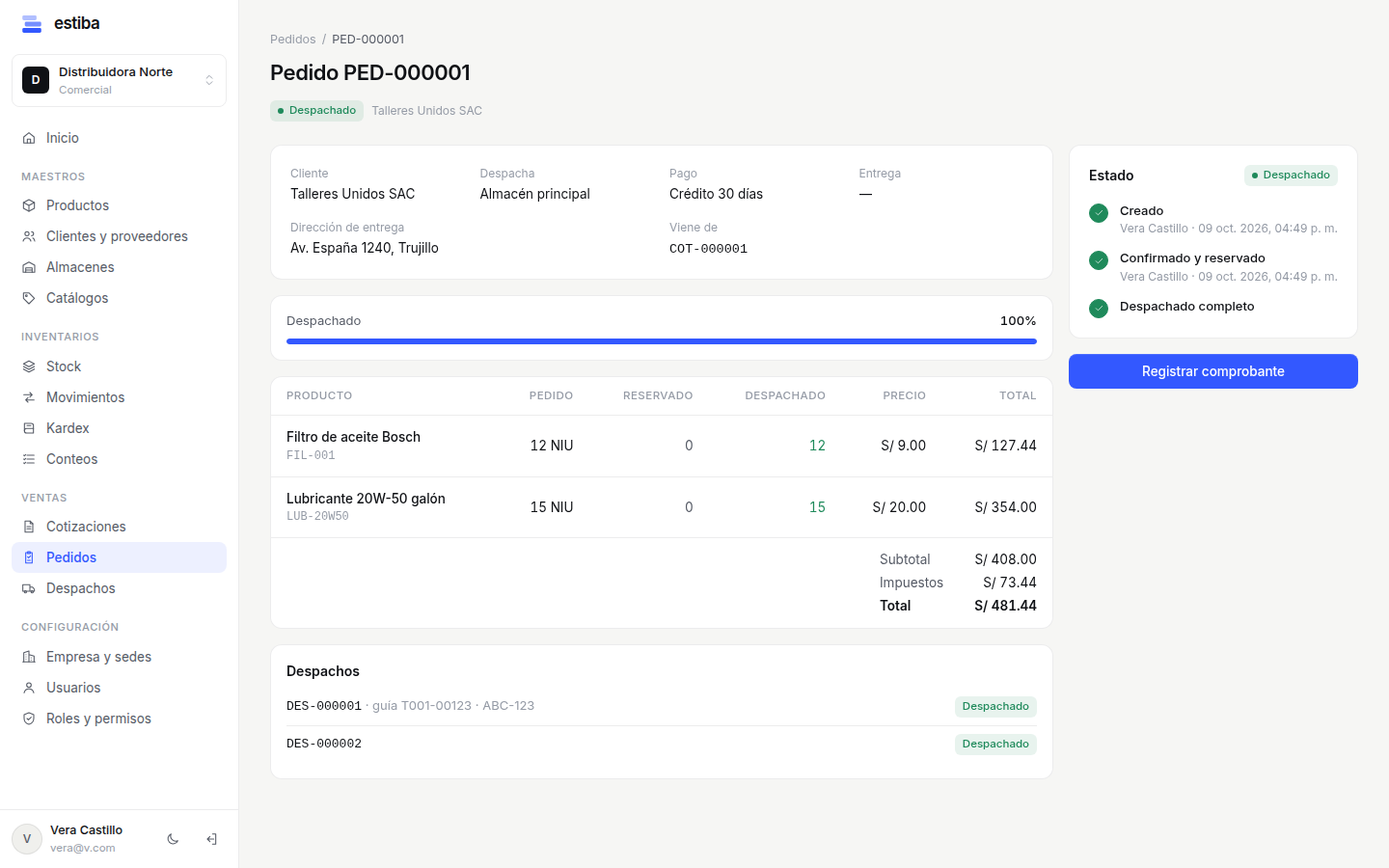
Task: Expand the Distribuidora Norte company switcher
Action: point(119,80)
